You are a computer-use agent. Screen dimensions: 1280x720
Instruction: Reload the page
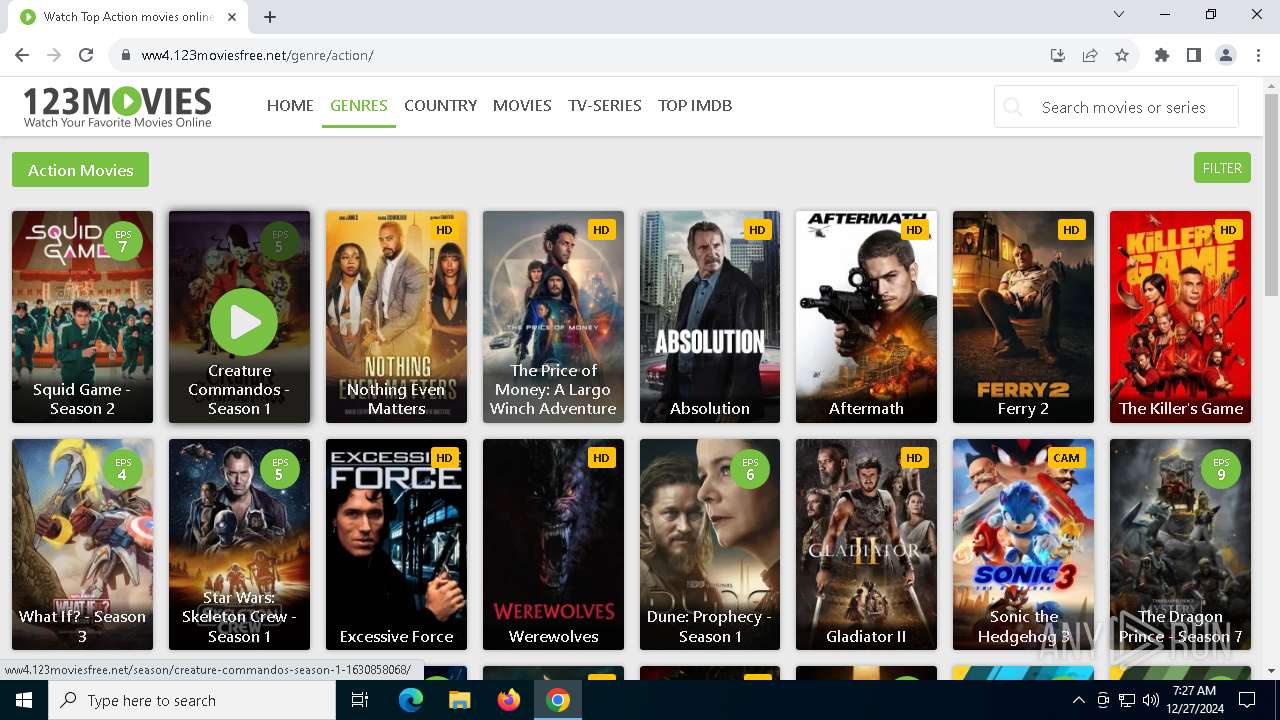[86, 55]
